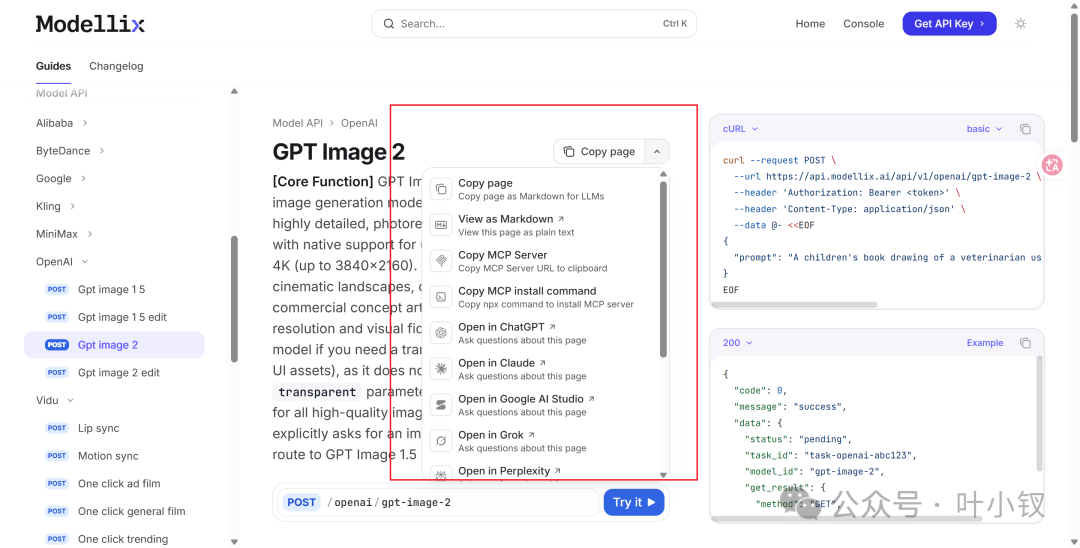Viewport: 1080px width, 548px height.
Task: Click the Copy MCP Server icon
Action: (x=441, y=261)
